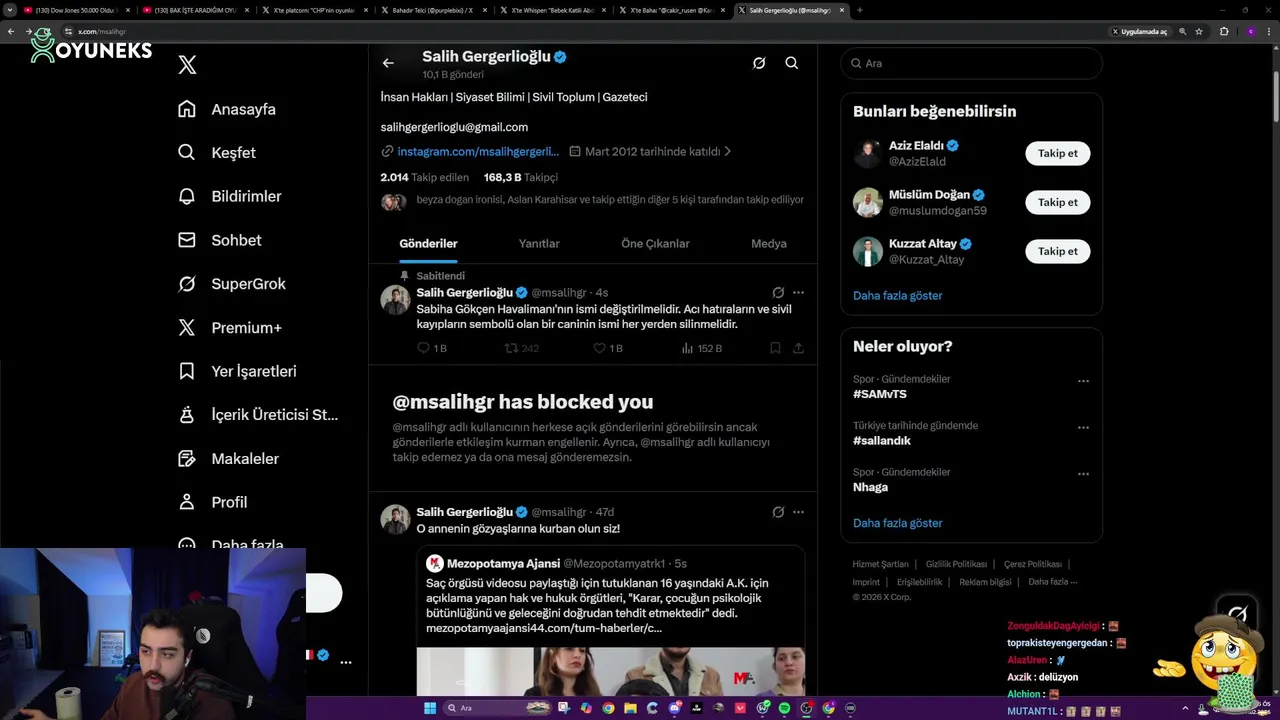
Task: Open Yer İşaretleri bookmark icon
Action: click(x=187, y=371)
